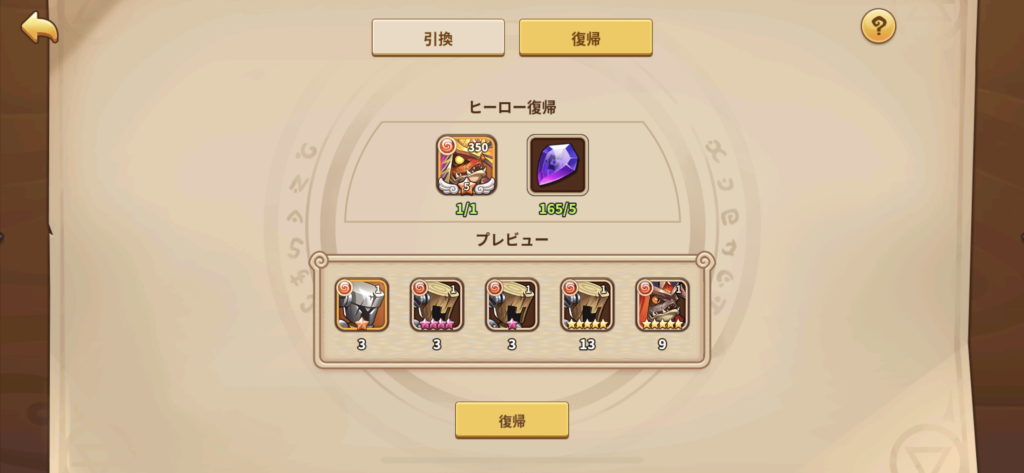
Task: Choose the wooden puppet with quantity 13
Action: click(x=587, y=305)
